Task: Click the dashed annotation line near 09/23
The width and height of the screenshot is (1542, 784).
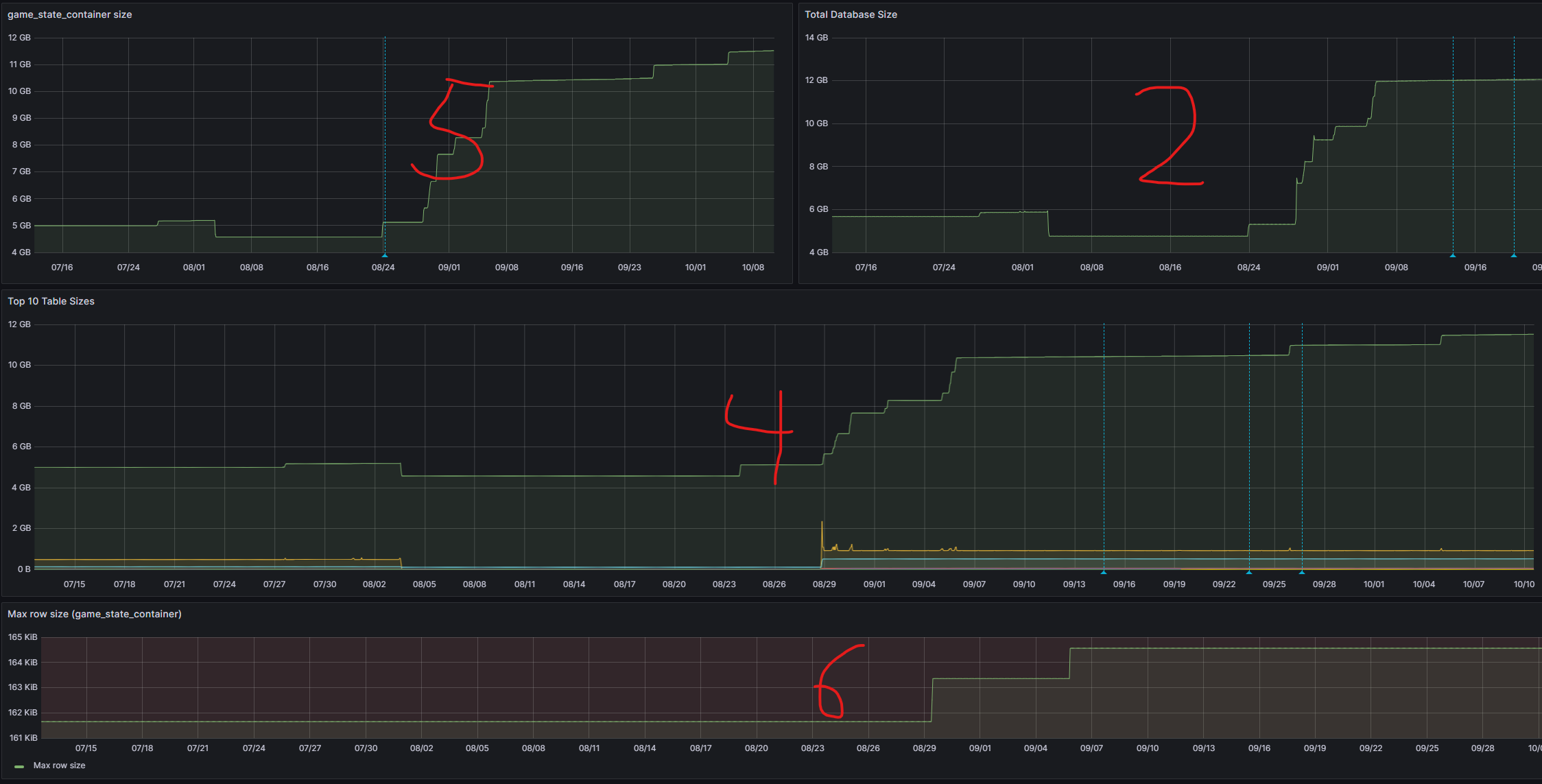Action: 1248,446
